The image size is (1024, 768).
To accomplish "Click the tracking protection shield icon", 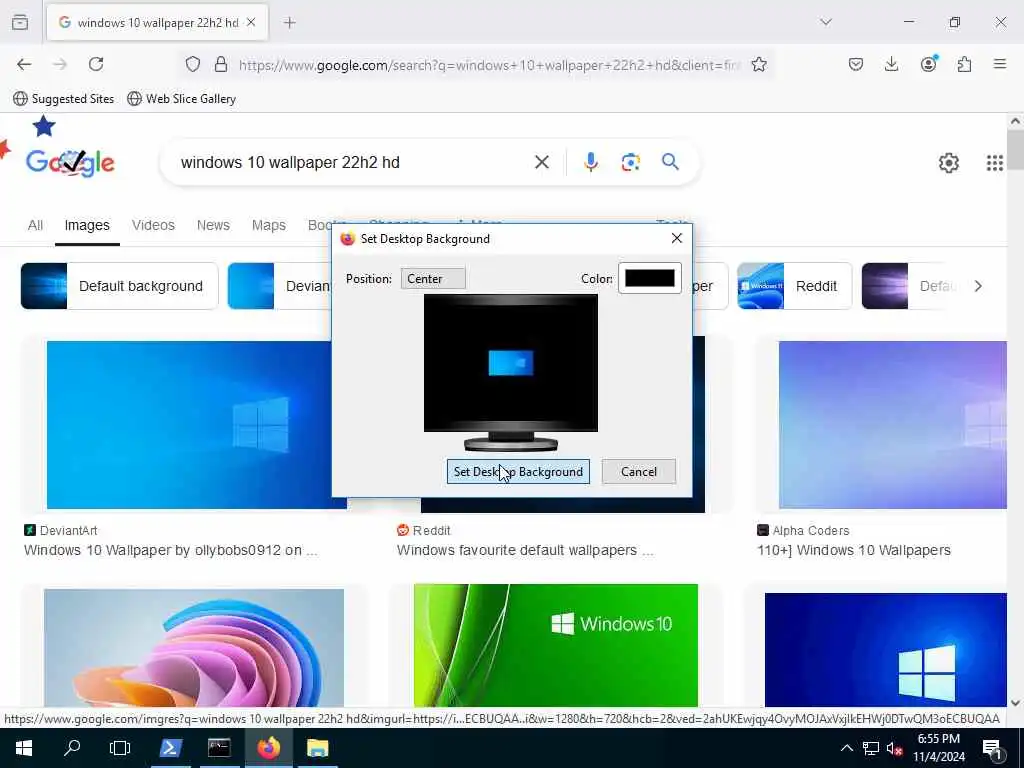I will click(x=193, y=64).
